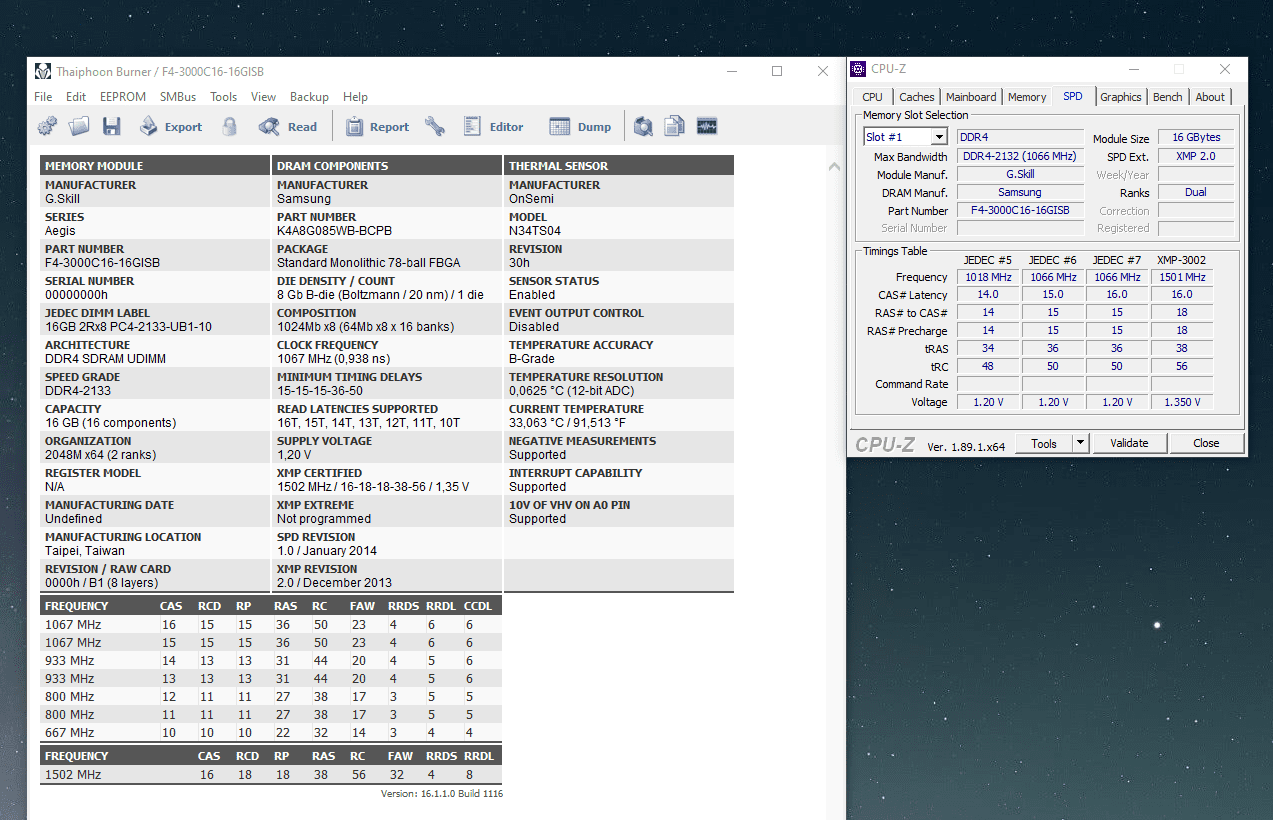Open the SMBus menu
This screenshot has width=1273, height=820.
point(178,97)
